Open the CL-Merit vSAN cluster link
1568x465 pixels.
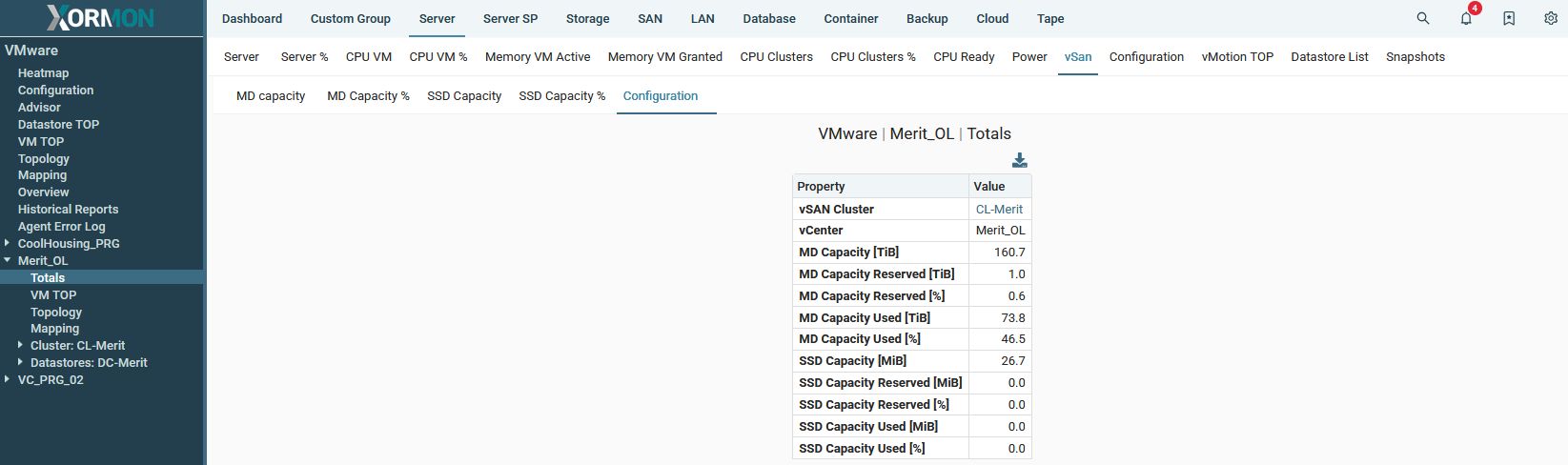coord(999,209)
